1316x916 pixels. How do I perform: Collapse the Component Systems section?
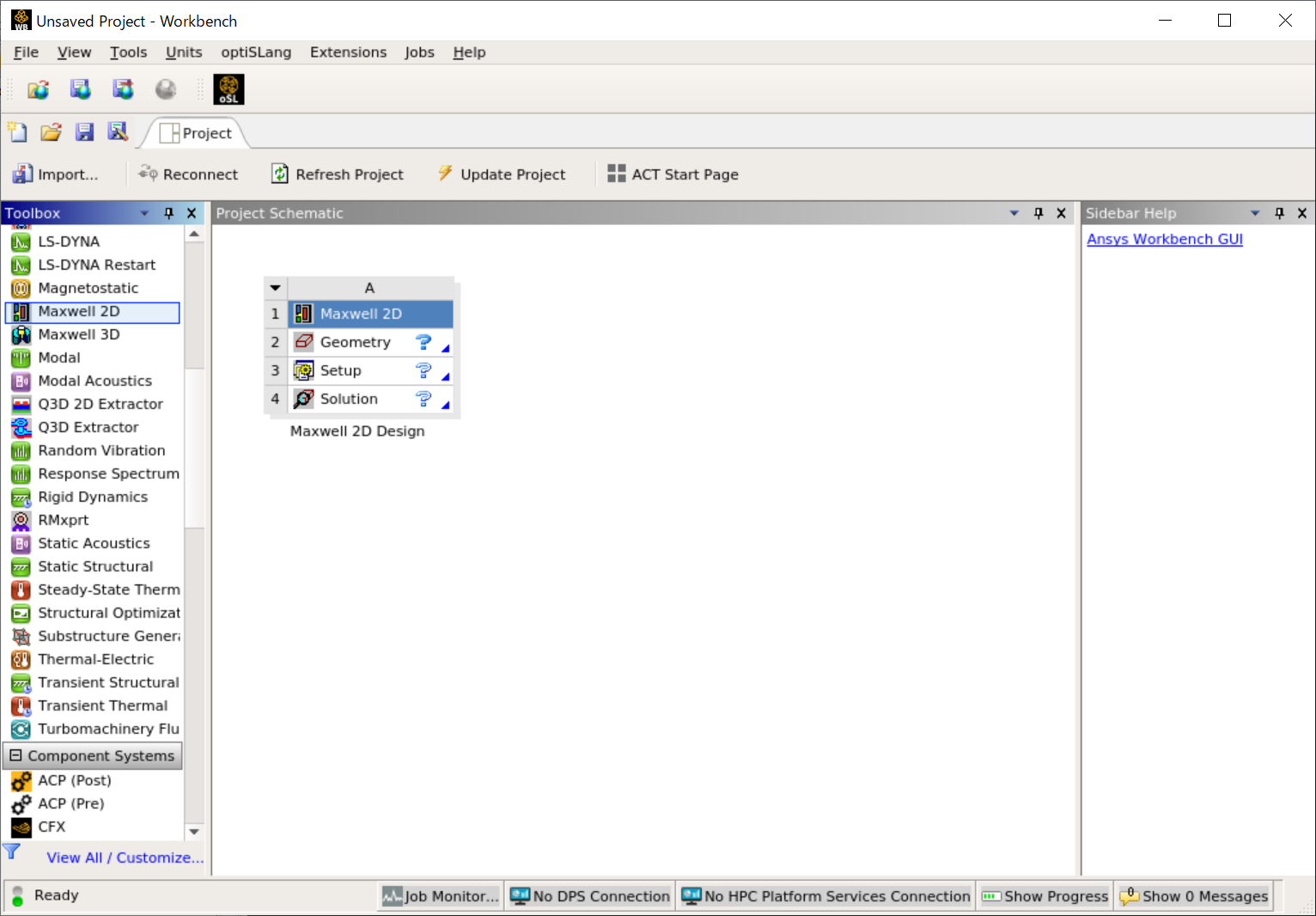[x=17, y=755]
